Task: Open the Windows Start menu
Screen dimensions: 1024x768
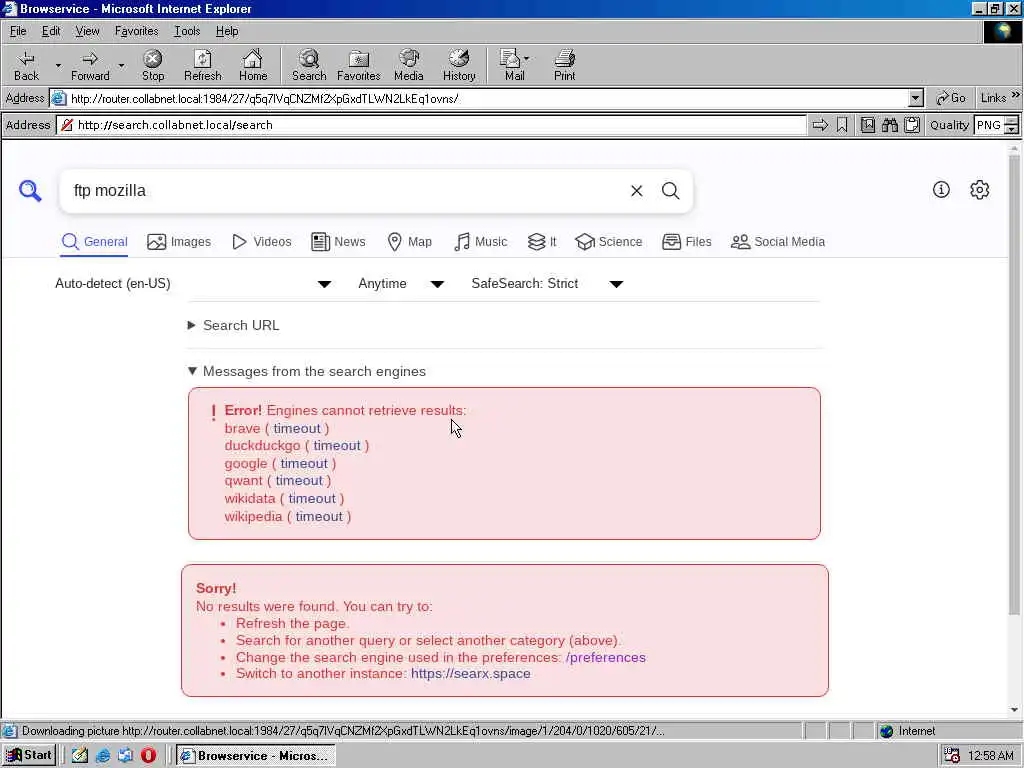Action: pos(29,756)
